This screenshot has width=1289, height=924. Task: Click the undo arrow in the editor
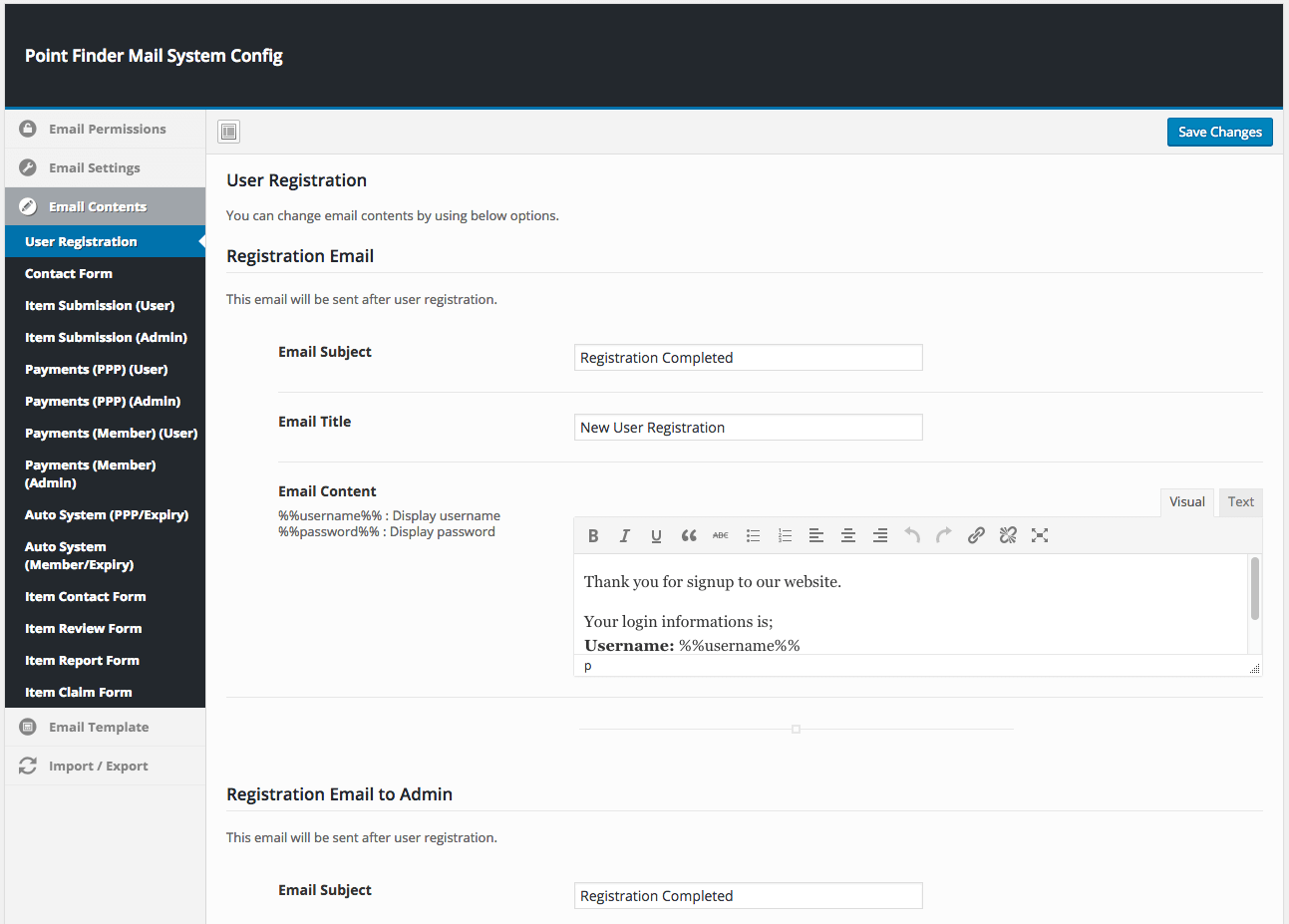(x=912, y=536)
